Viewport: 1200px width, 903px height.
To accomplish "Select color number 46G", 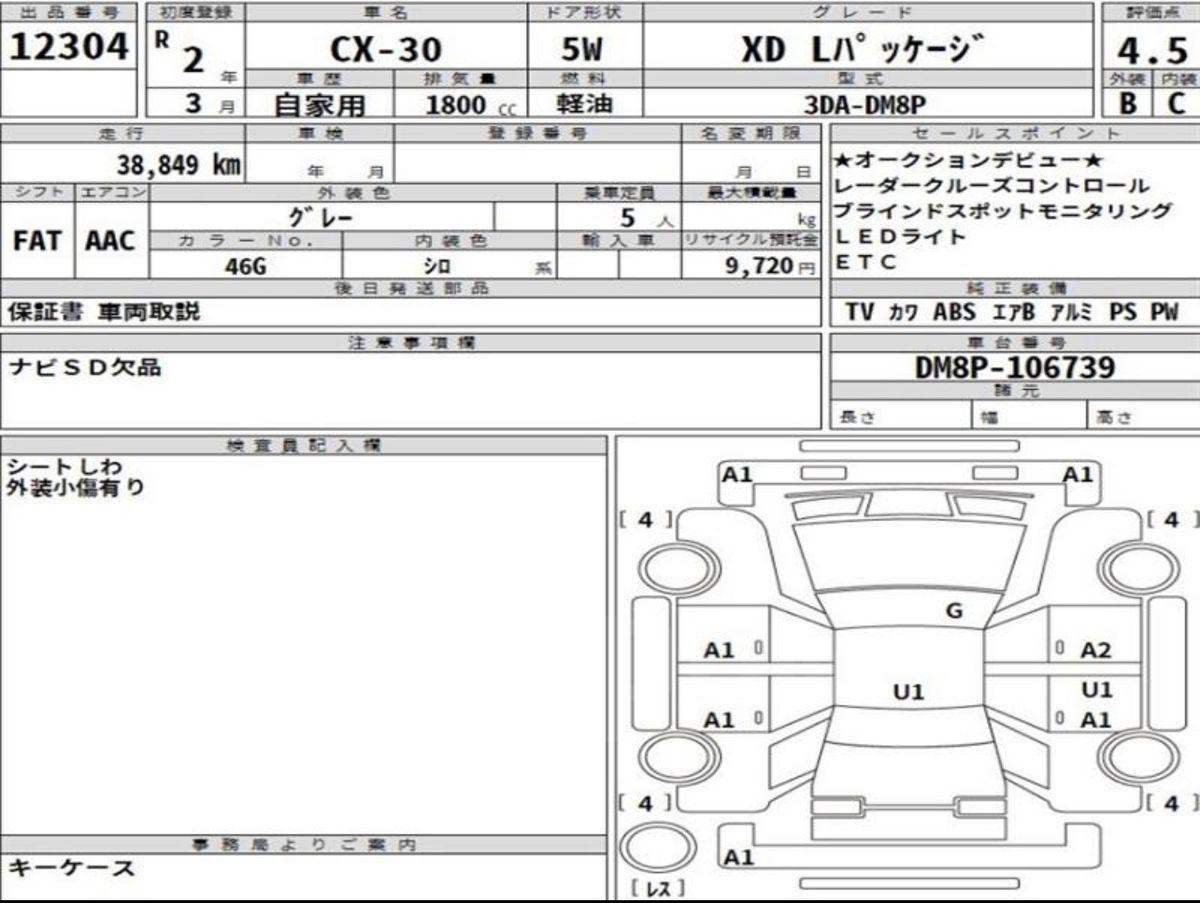I will pos(245,266).
